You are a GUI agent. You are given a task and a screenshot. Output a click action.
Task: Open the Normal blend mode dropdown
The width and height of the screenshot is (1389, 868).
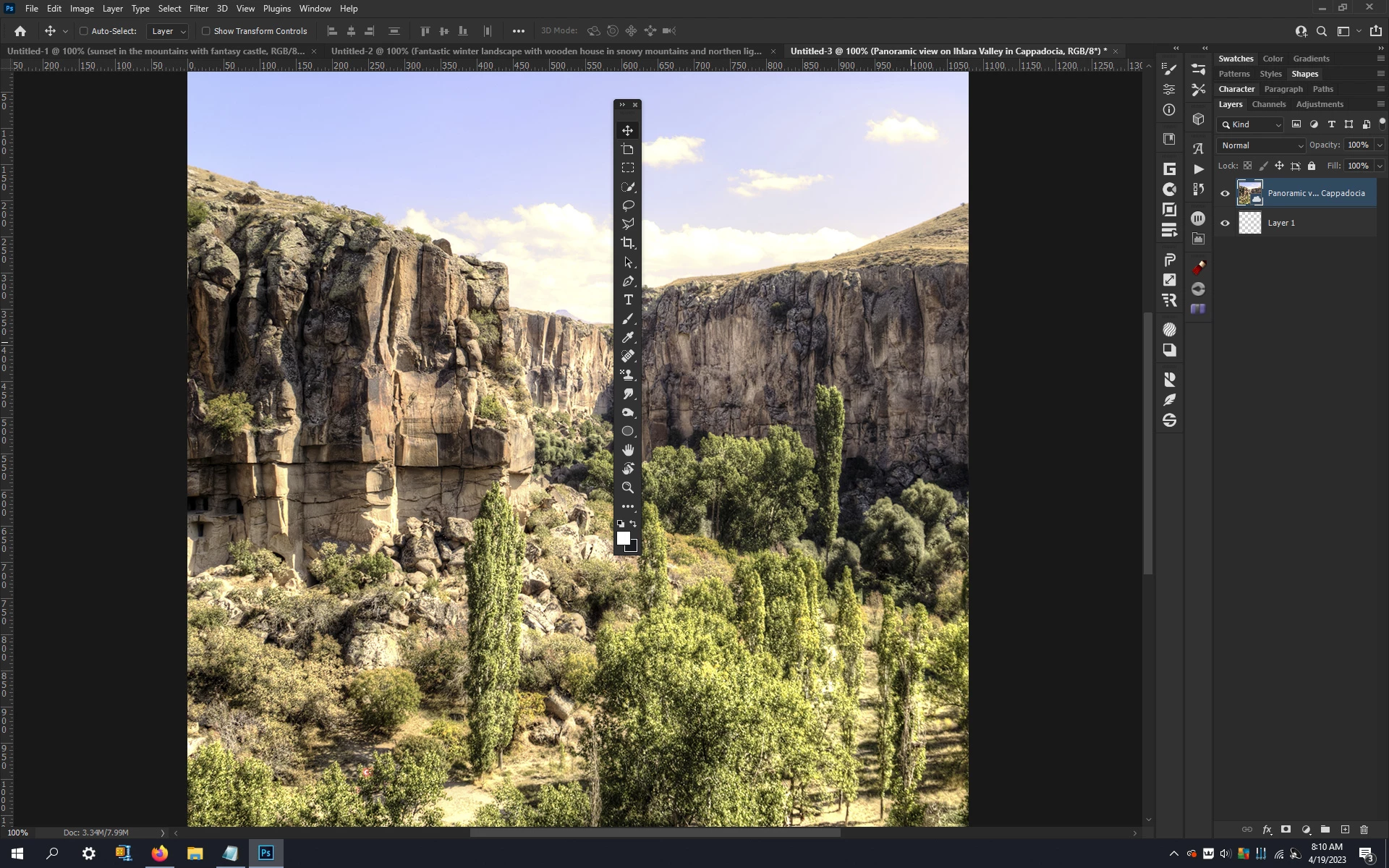click(x=1261, y=145)
